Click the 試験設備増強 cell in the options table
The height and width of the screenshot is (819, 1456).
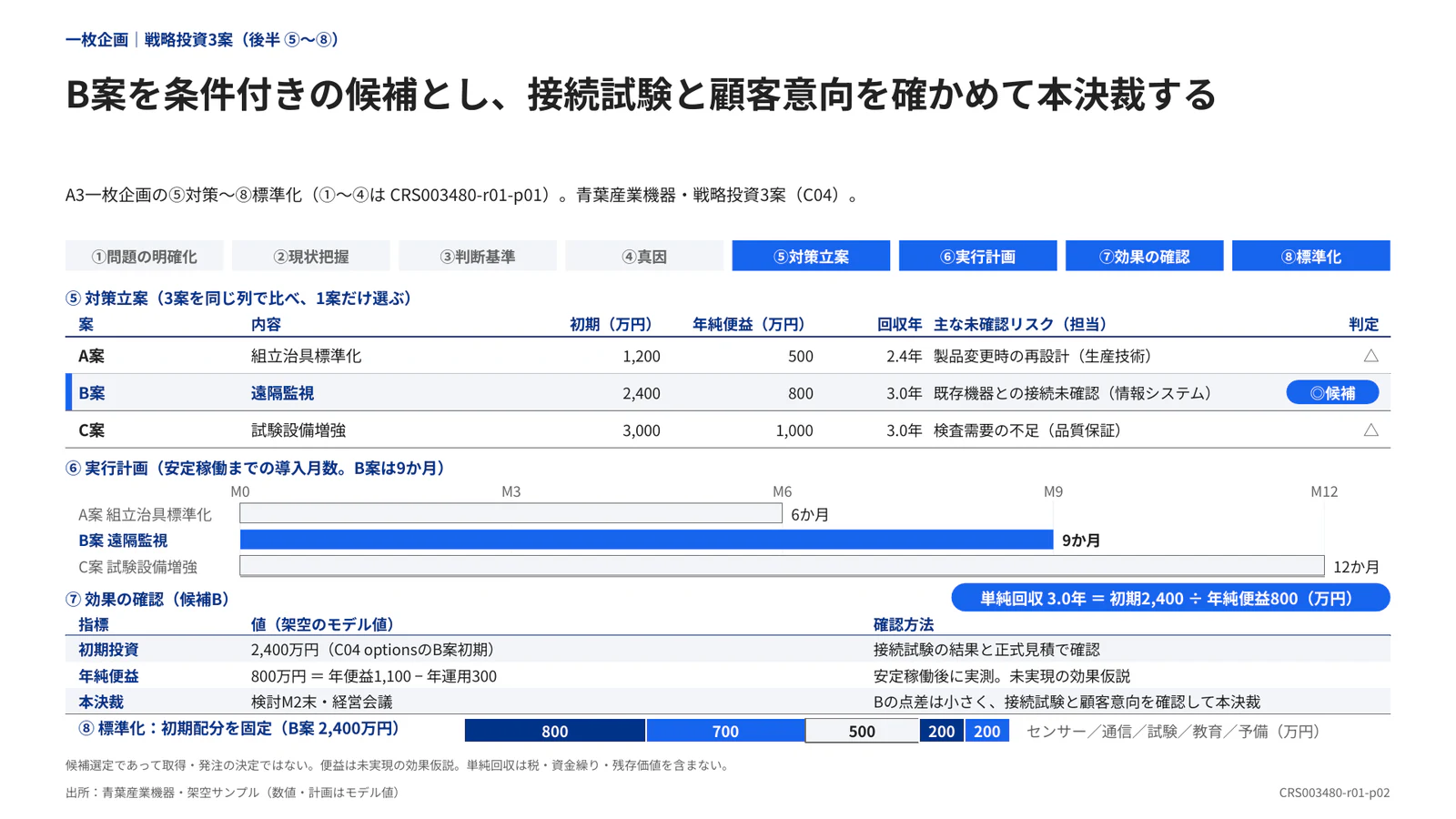pos(298,430)
